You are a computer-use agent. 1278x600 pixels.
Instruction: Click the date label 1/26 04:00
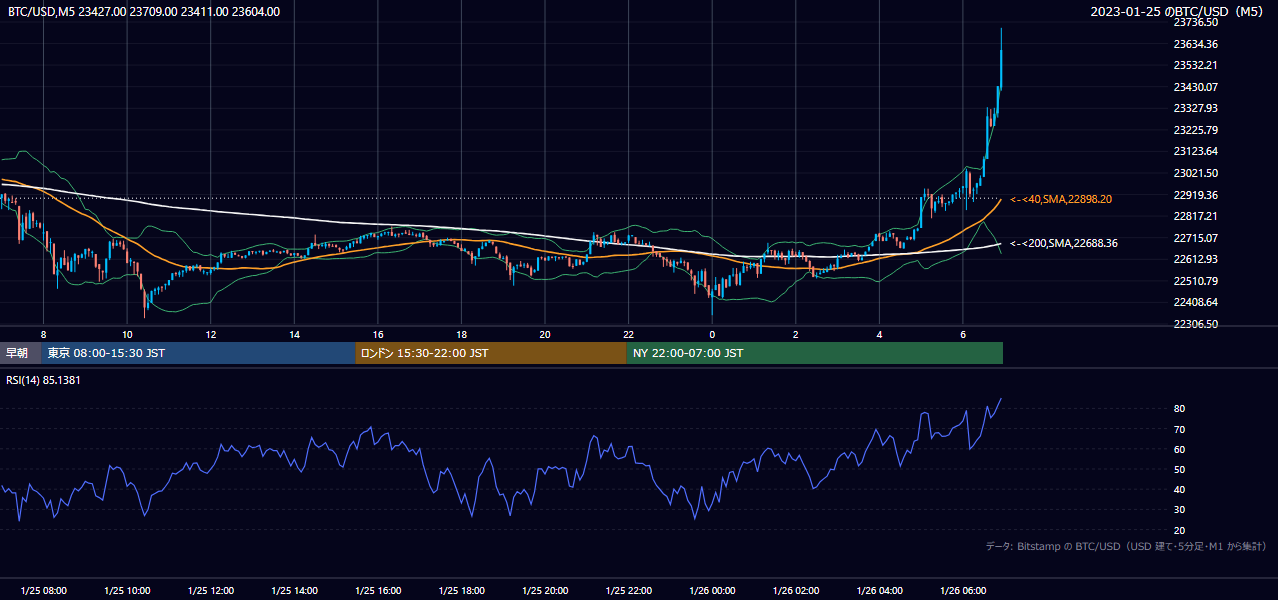pyautogui.click(x=880, y=591)
